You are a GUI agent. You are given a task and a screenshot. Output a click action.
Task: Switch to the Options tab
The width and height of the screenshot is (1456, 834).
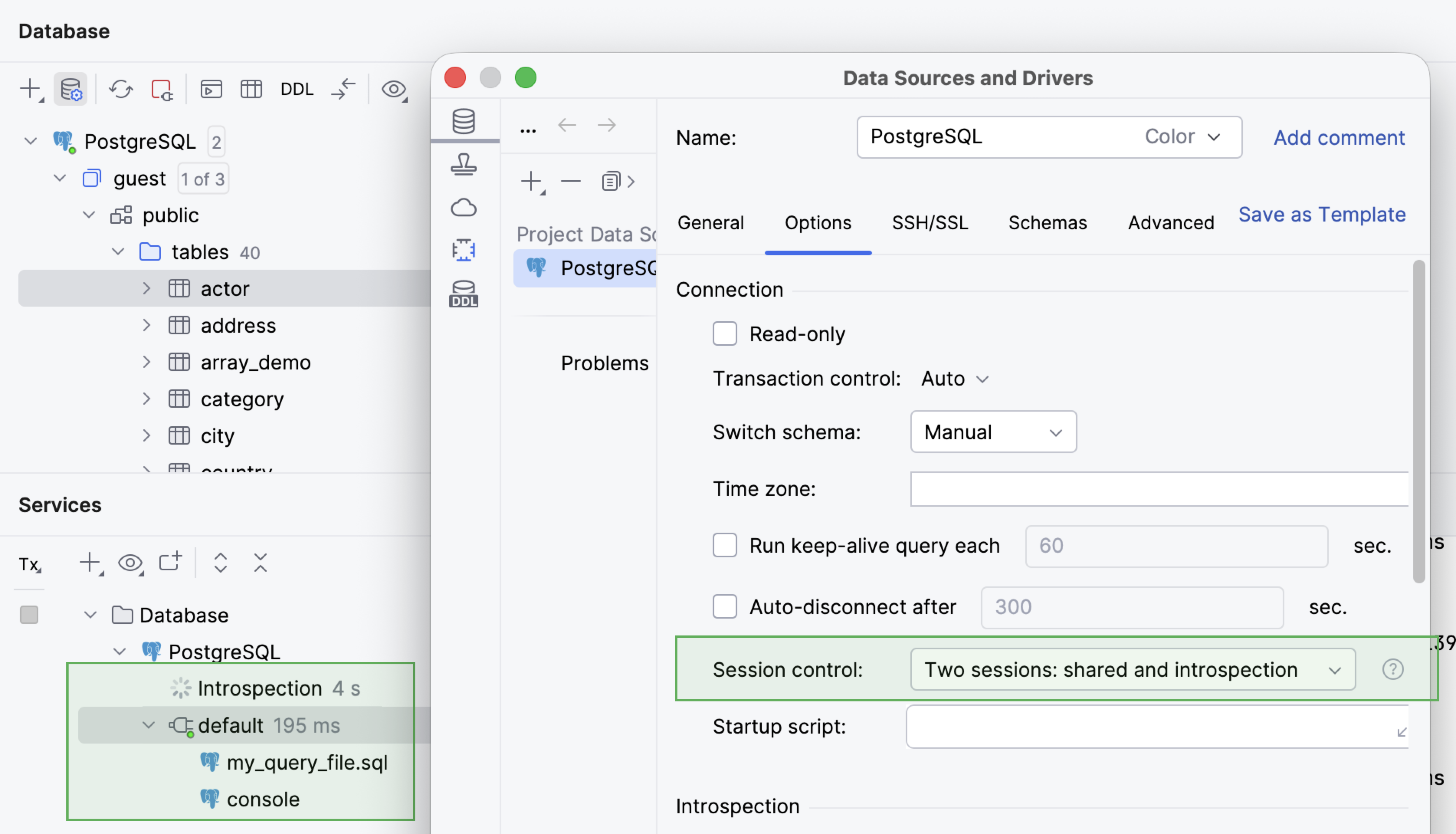pos(818,222)
